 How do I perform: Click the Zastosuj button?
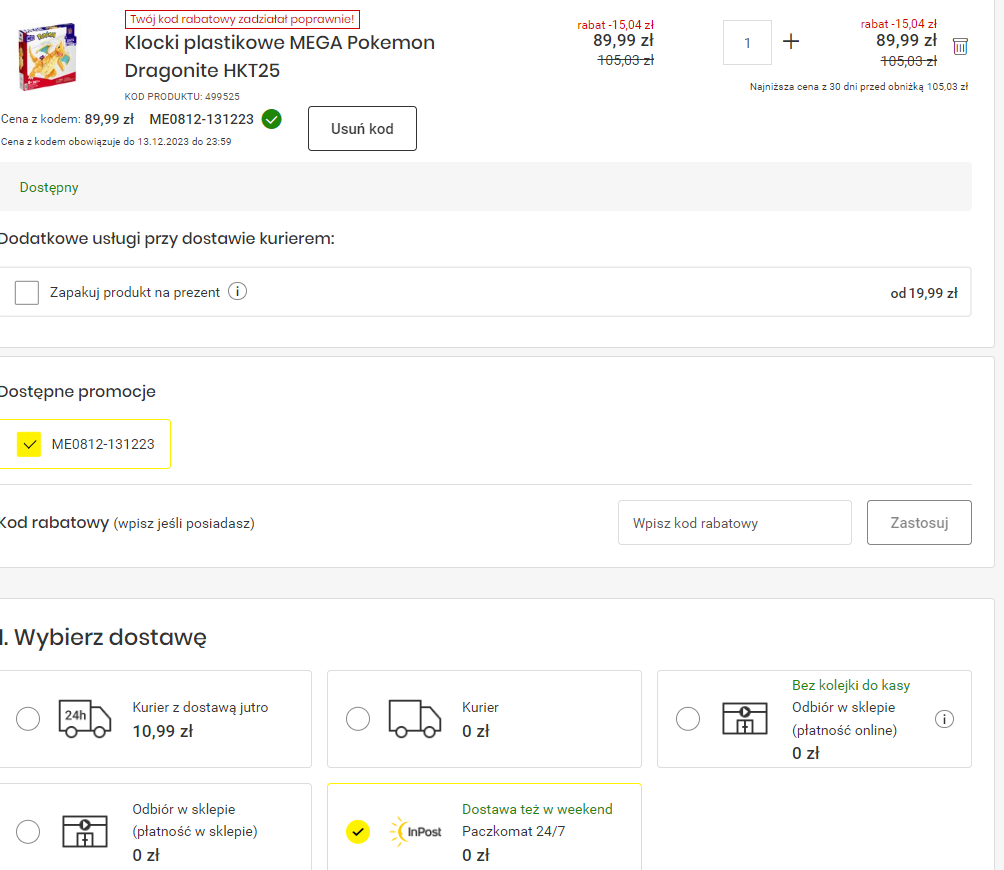(919, 523)
